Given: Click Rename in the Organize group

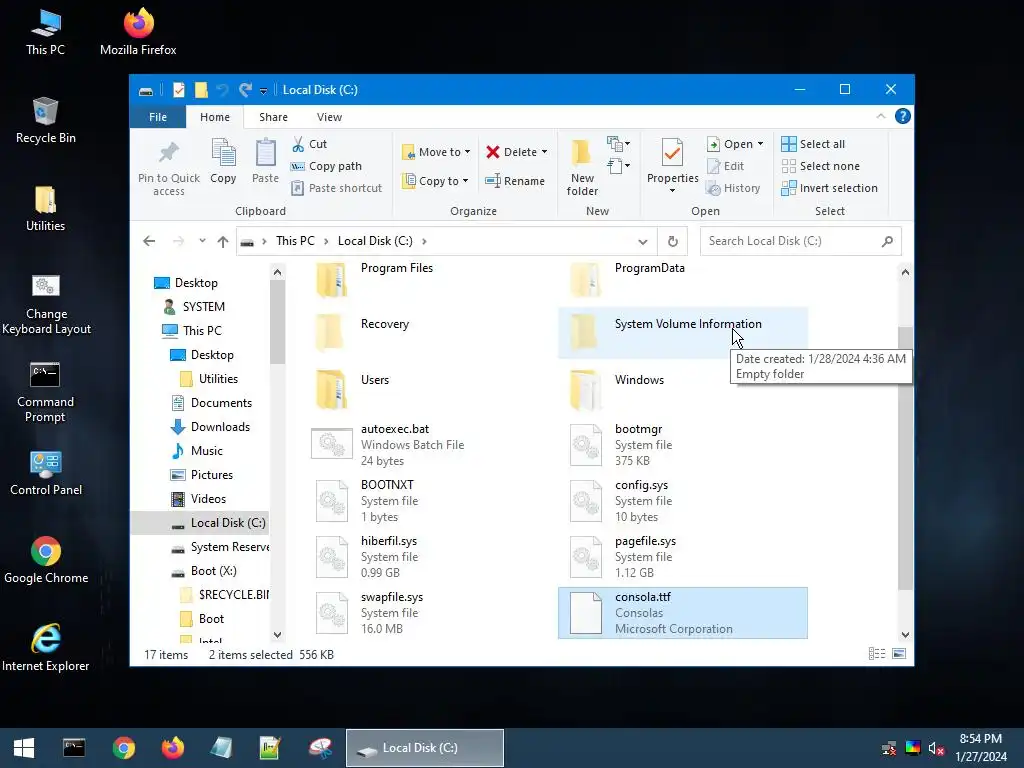Looking at the screenshot, I should (x=515, y=181).
